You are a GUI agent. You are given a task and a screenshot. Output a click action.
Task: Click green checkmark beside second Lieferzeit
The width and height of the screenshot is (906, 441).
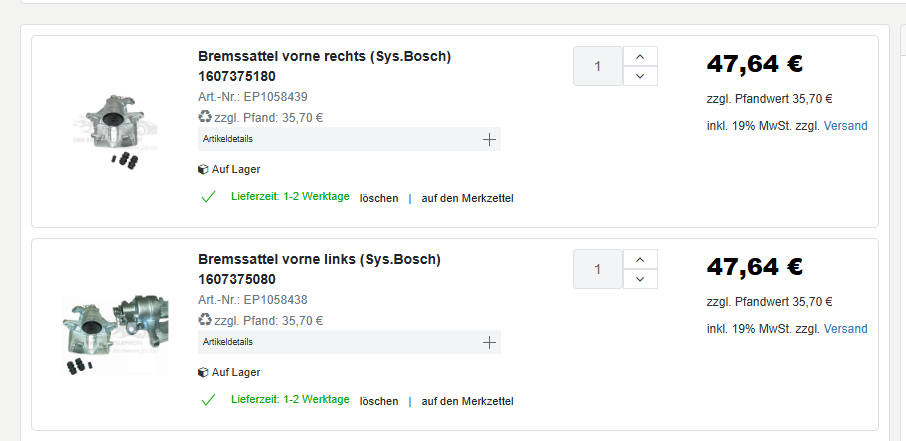(x=208, y=400)
